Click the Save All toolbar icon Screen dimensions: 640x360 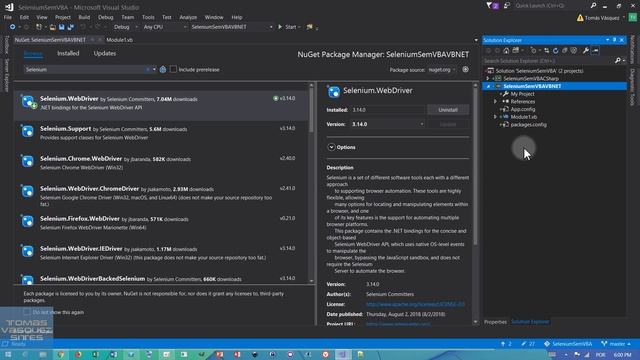[71, 27]
